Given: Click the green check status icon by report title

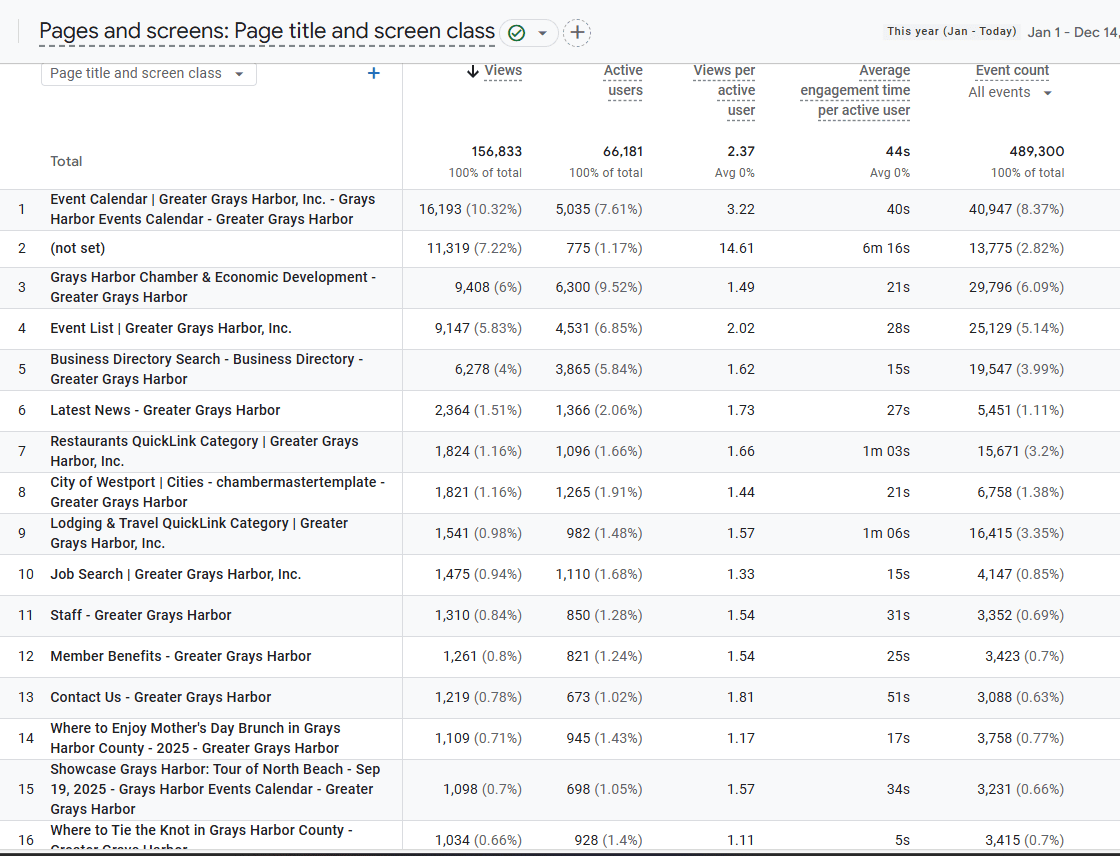Looking at the screenshot, I should [x=516, y=33].
